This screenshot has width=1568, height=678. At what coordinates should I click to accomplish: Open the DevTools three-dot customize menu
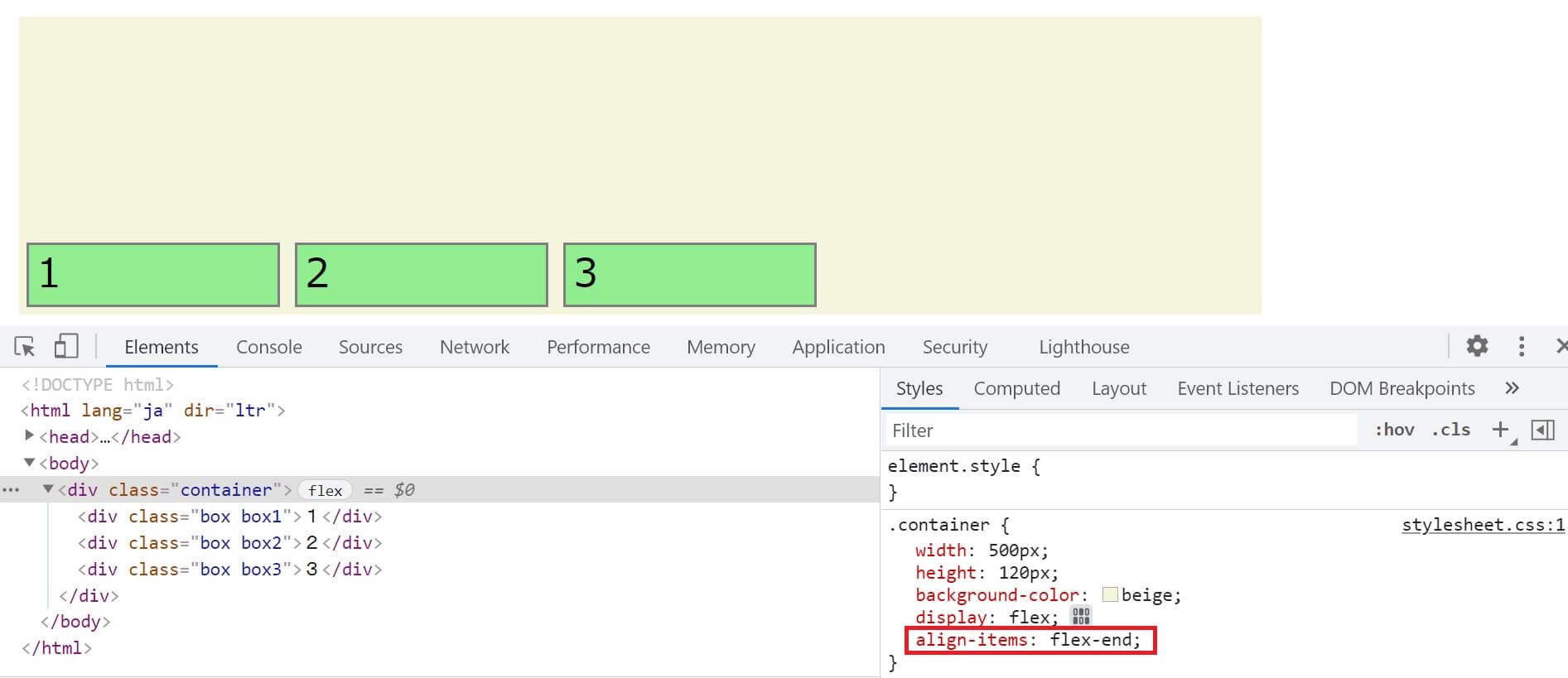tap(1521, 346)
